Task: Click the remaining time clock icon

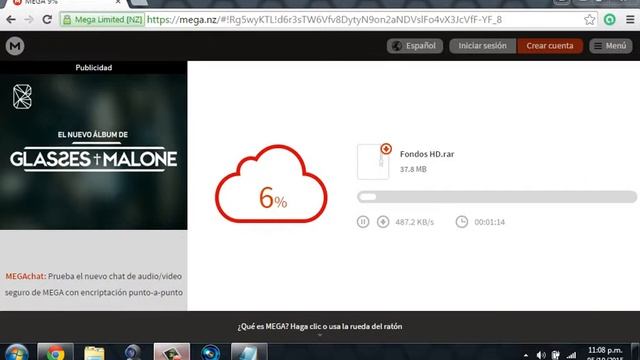Action: [462, 222]
